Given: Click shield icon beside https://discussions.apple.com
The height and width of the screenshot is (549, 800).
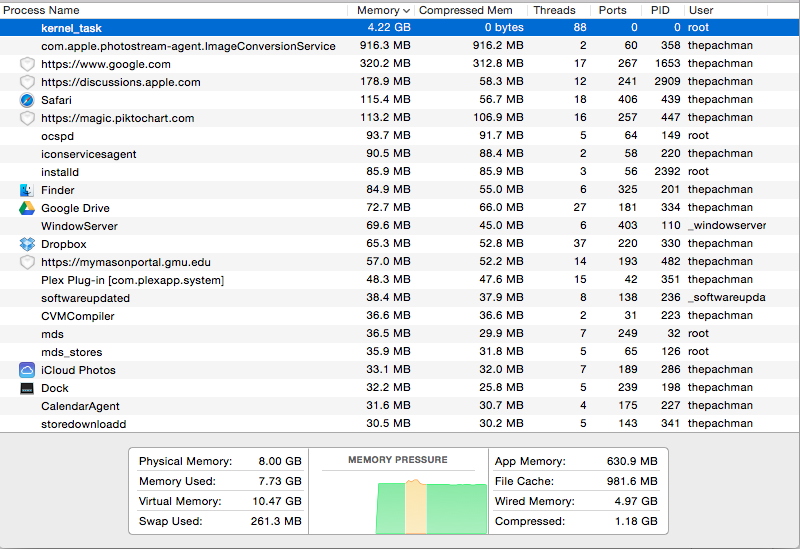Looking at the screenshot, I should (27, 82).
